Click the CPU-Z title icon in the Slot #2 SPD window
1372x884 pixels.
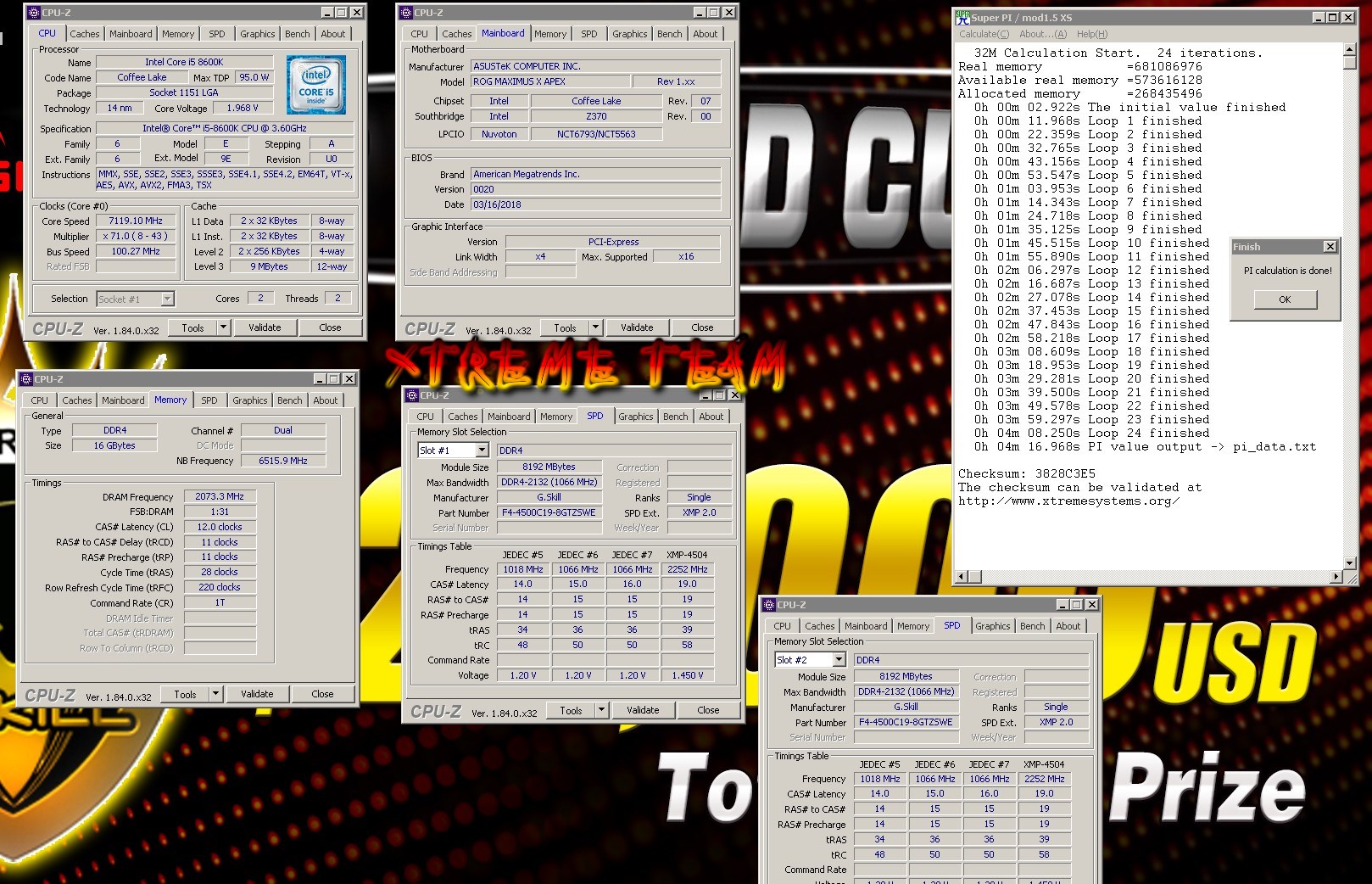(769, 605)
